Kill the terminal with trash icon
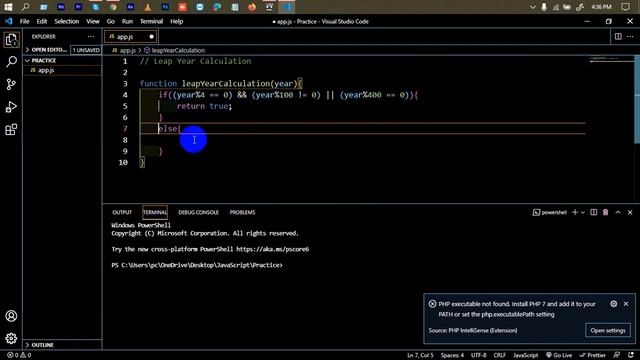This screenshot has height=360, width=640. pos(606,212)
